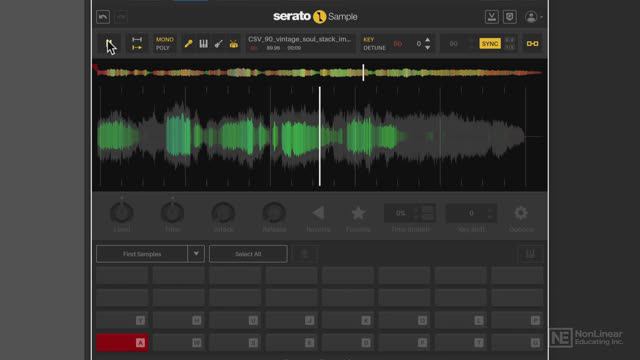Click the Release knob

[x=274, y=212]
